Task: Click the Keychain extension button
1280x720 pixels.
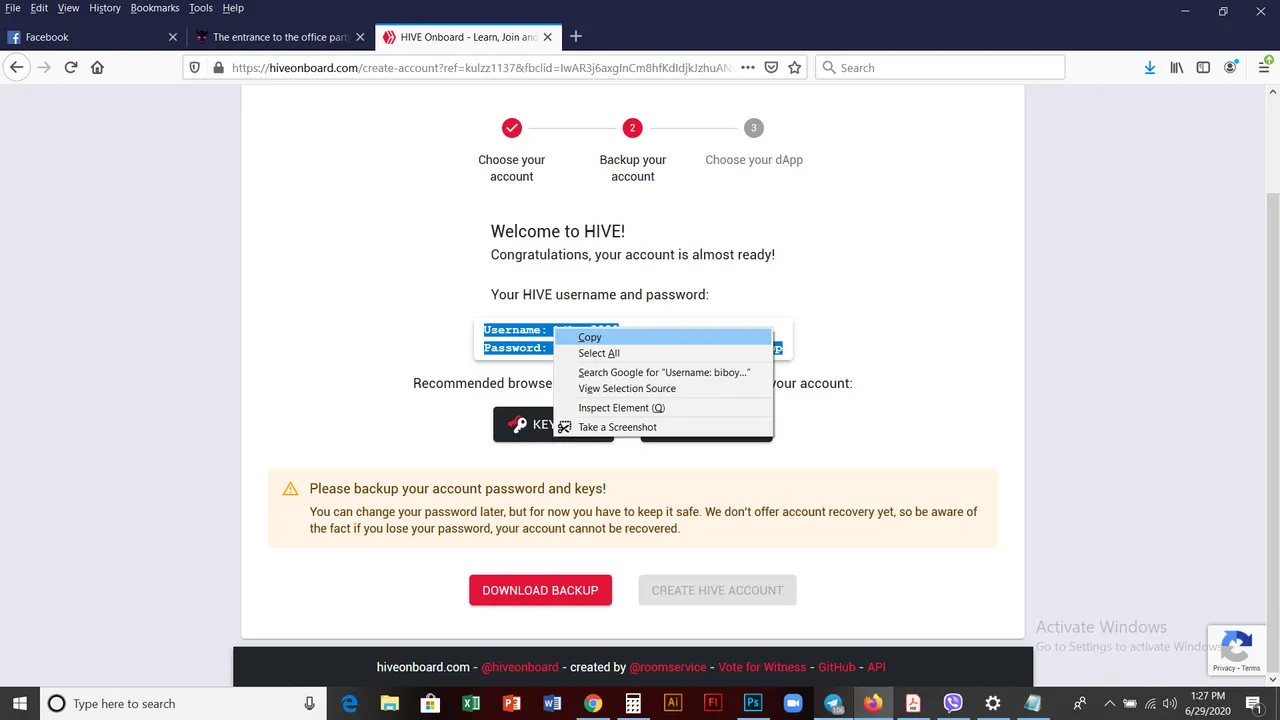Action: tap(523, 424)
